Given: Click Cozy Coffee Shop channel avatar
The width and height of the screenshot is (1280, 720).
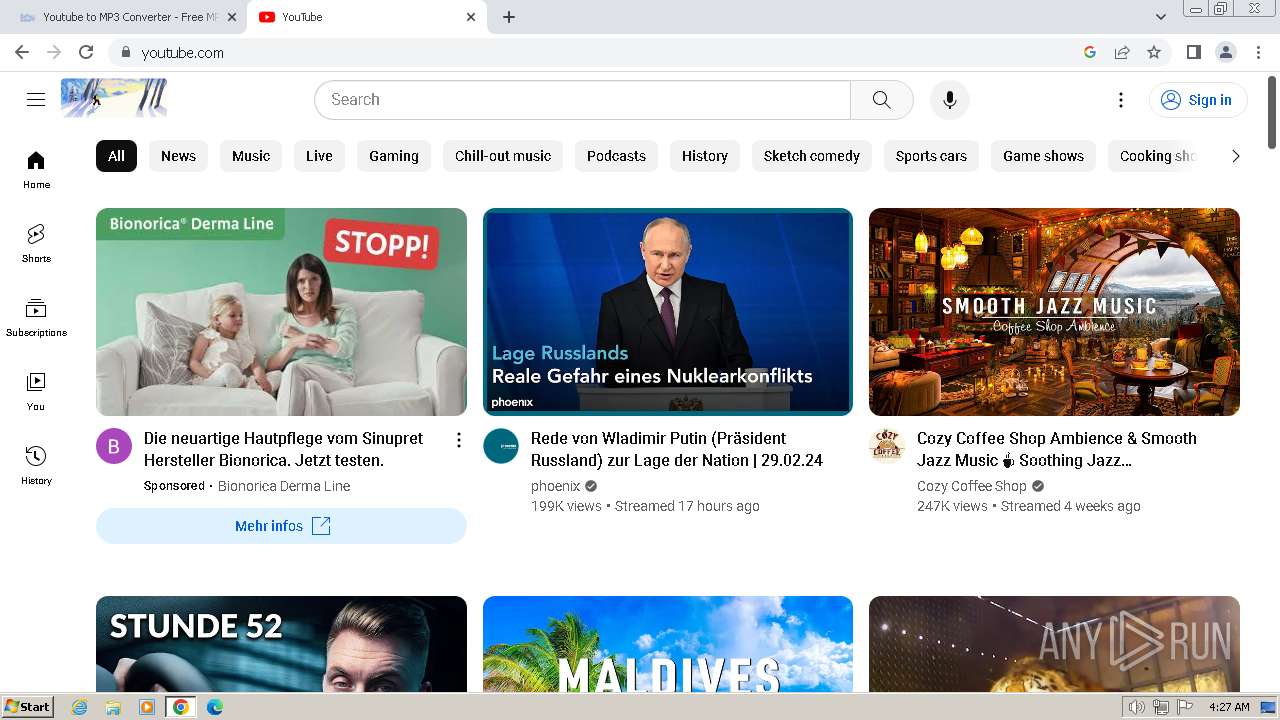Looking at the screenshot, I should click(x=887, y=446).
